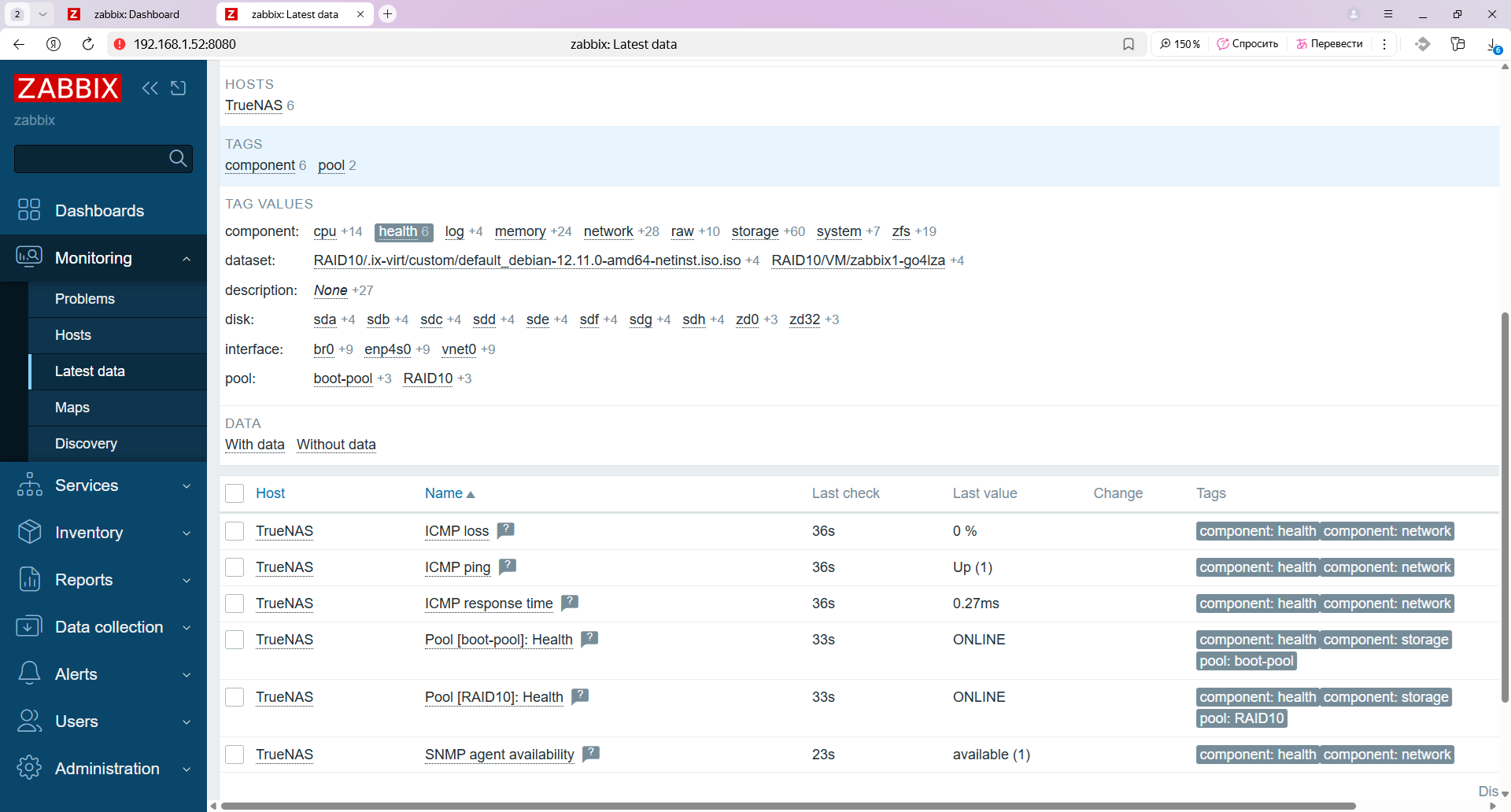Collapse the sidebar with the double-chevron icon
This screenshot has width=1511, height=812.
pyautogui.click(x=150, y=88)
